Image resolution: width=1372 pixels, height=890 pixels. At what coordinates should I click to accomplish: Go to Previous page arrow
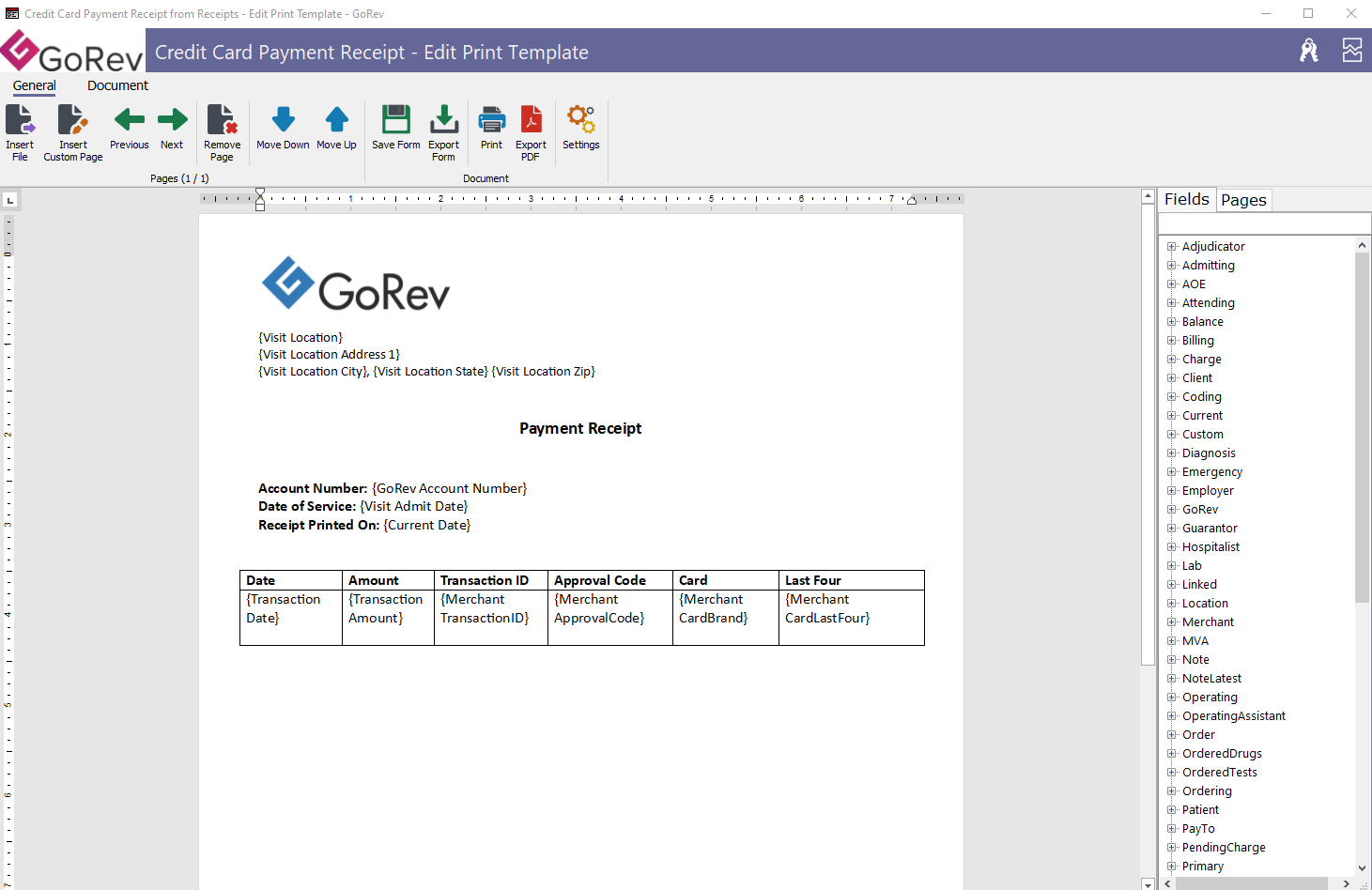129,119
